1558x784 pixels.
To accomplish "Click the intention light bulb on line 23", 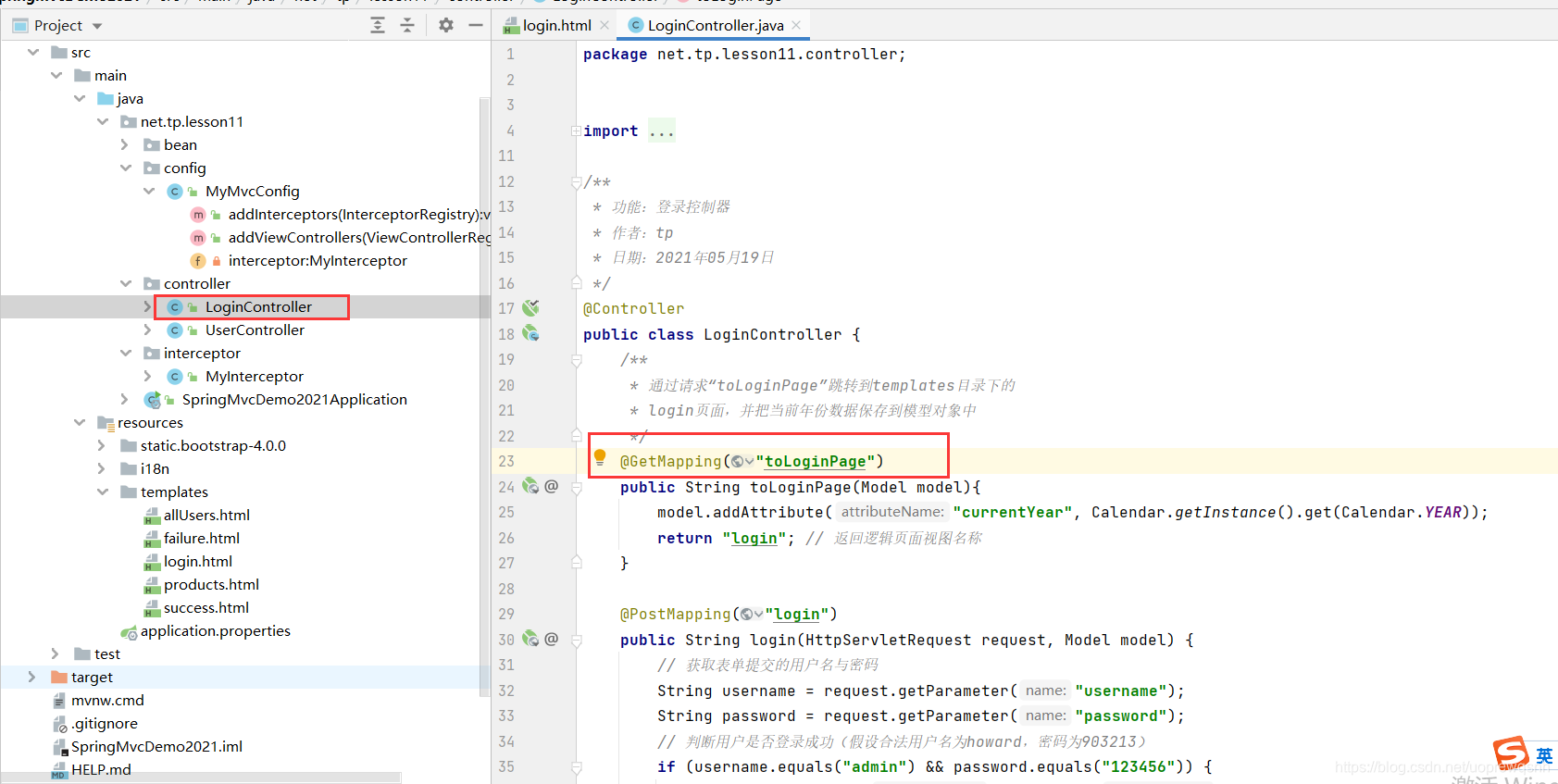I will 600,457.
